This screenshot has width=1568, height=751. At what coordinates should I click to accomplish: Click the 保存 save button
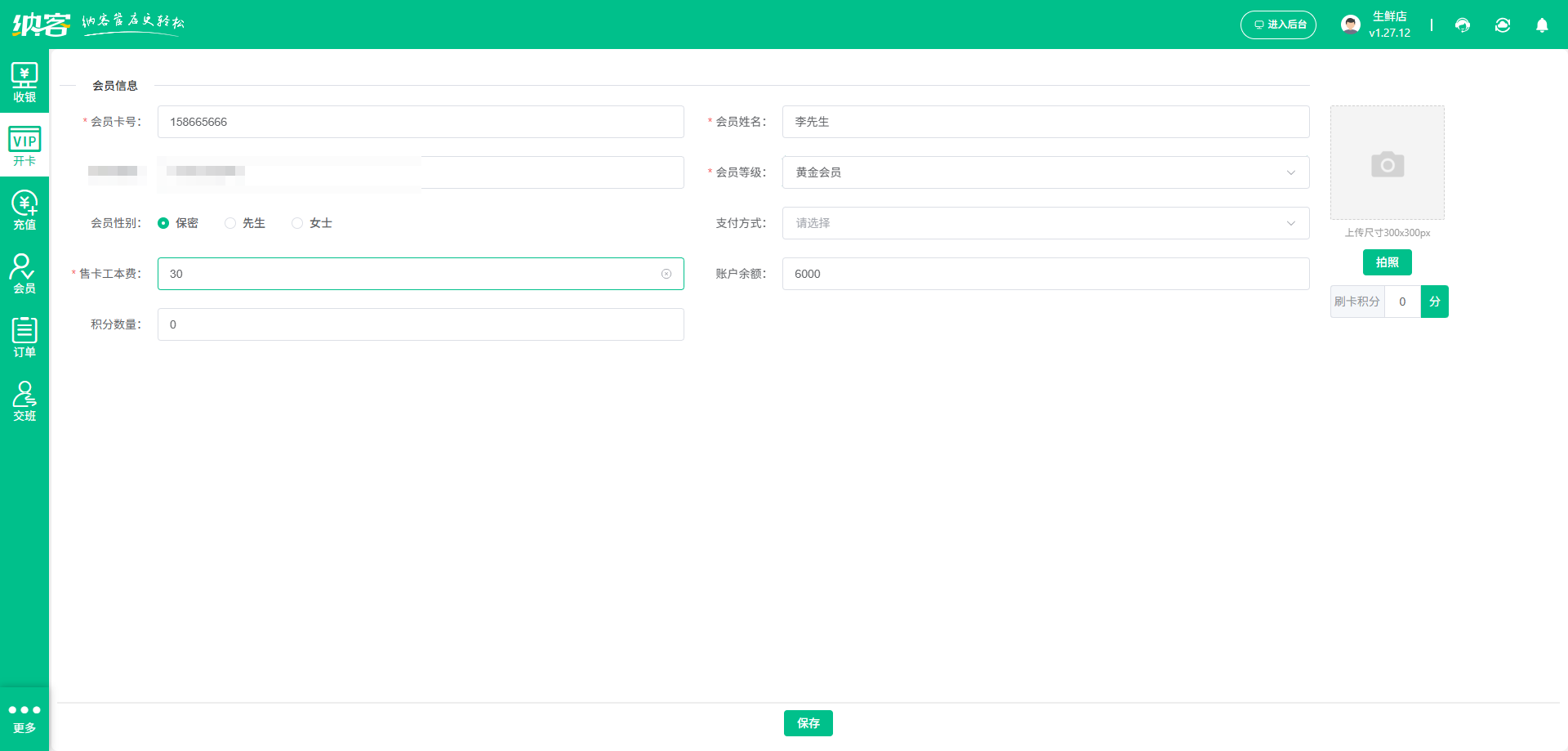coord(808,723)
